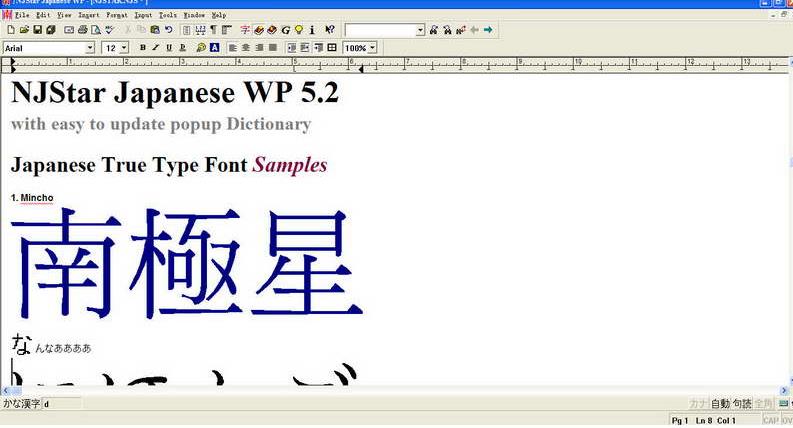793x428 pixels.
Task: Click the horizontal scrollbar right arrow
Action: (784, 391)
